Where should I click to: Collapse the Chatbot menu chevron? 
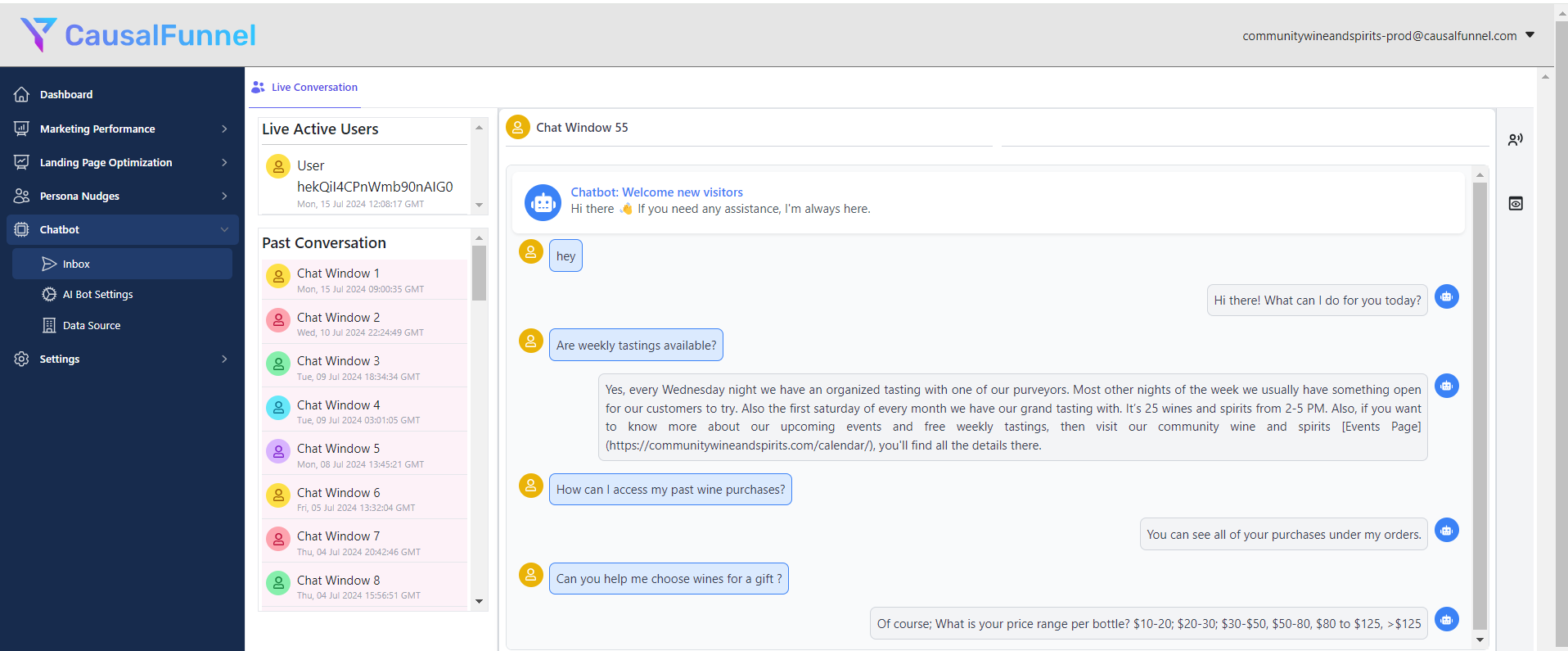click(224, 229)
